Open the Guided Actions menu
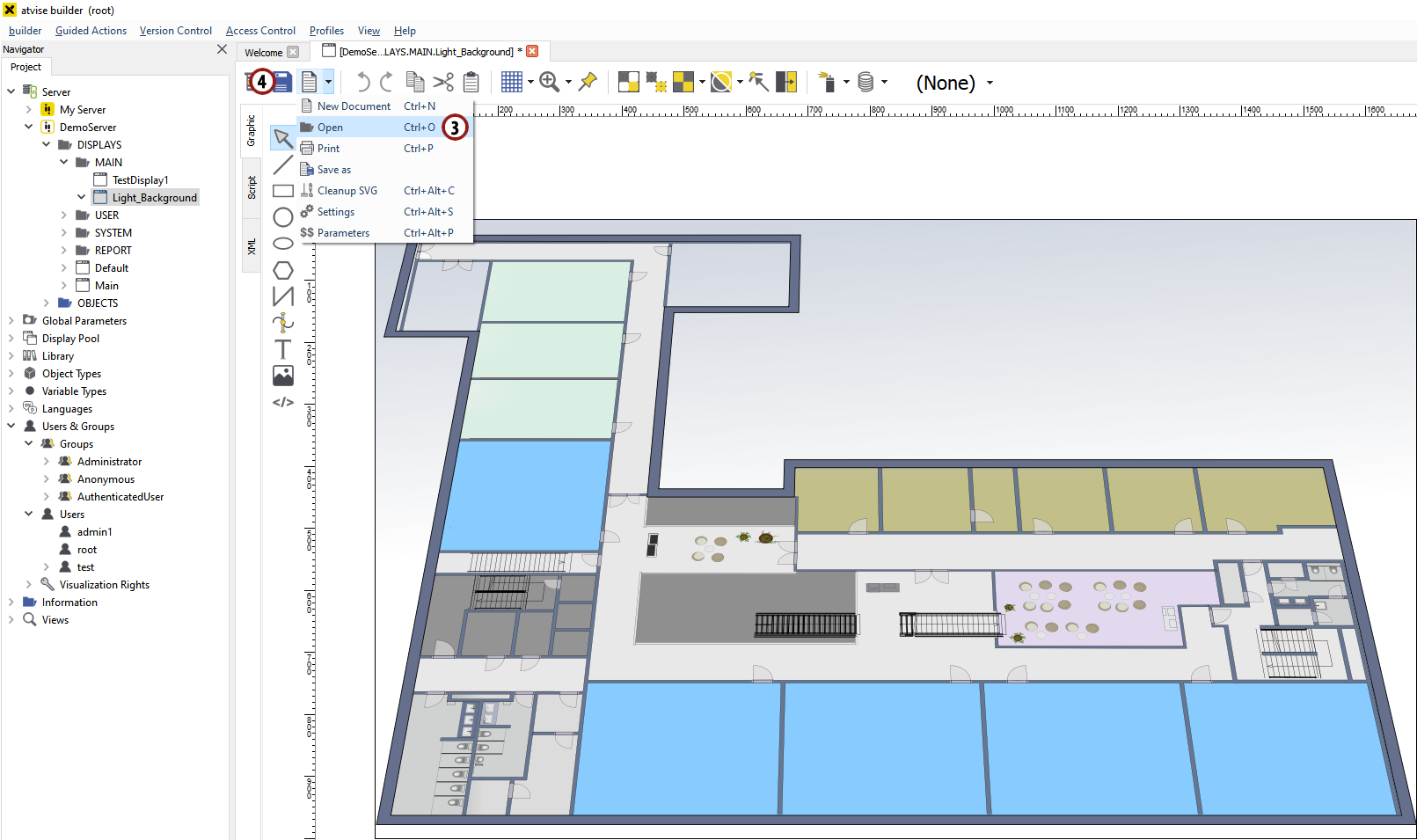 (x=91, y=31)
